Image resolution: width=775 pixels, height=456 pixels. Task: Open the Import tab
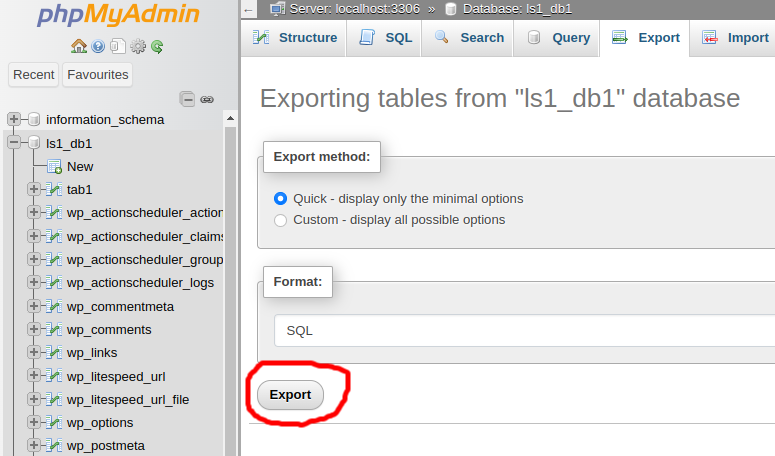[x=735, y=38]
